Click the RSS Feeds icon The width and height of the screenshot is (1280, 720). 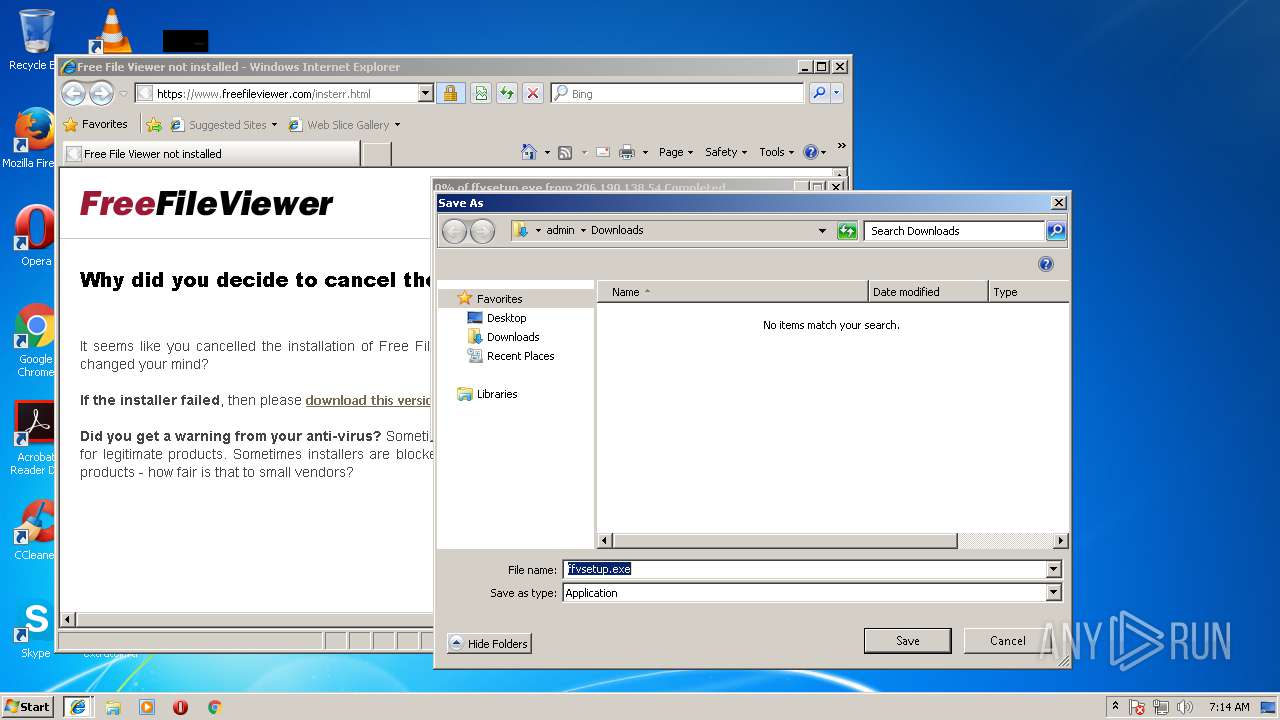(565, 152)
